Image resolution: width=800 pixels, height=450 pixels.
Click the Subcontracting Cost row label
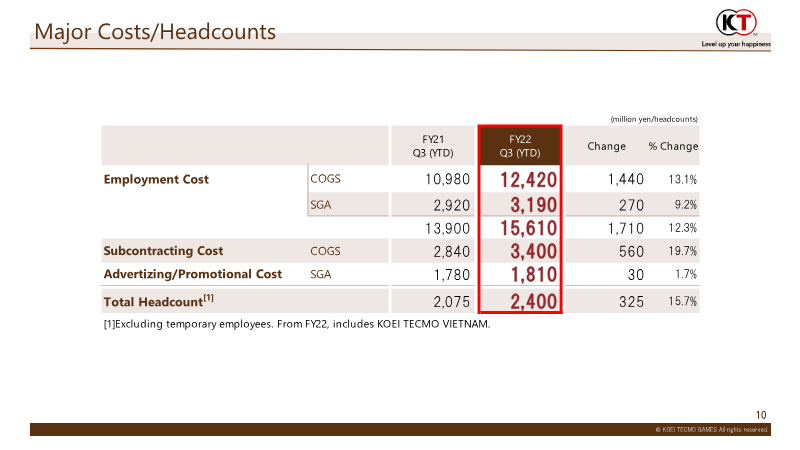(x=163, y=251)
